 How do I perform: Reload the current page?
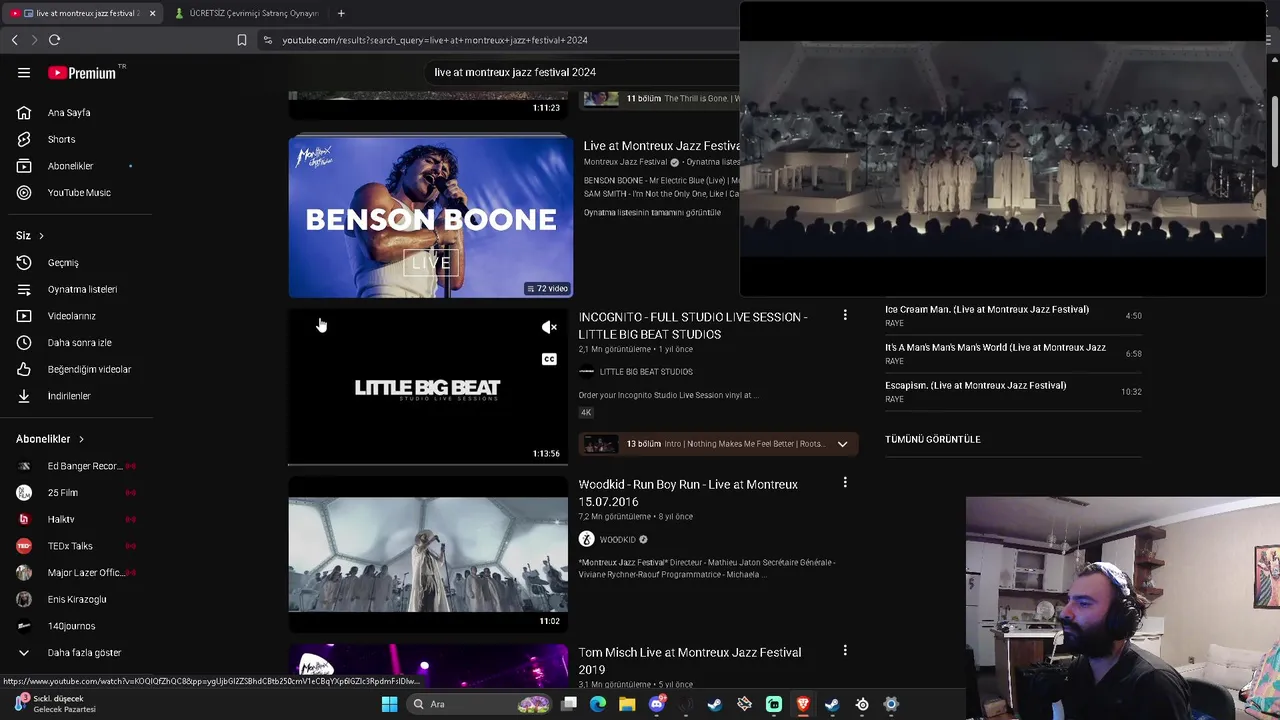pyautogui.click(x=54, y=40)
